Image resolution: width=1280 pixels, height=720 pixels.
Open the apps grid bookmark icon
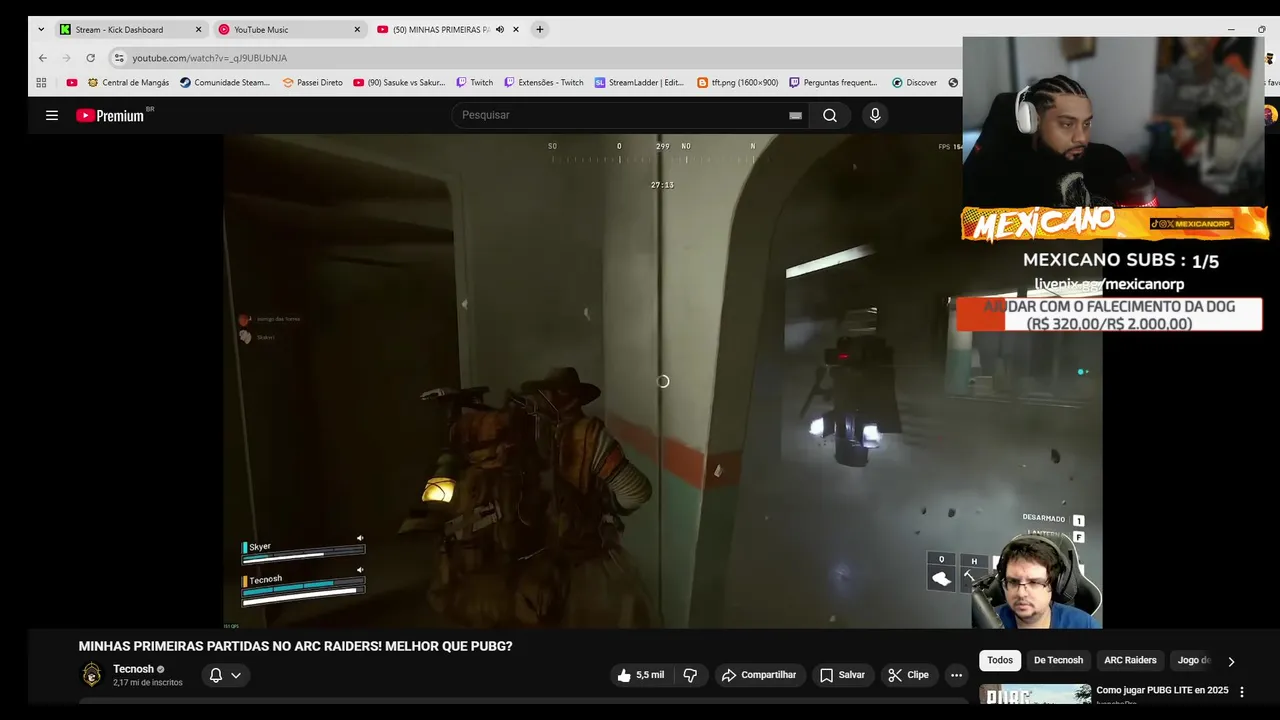41,83
